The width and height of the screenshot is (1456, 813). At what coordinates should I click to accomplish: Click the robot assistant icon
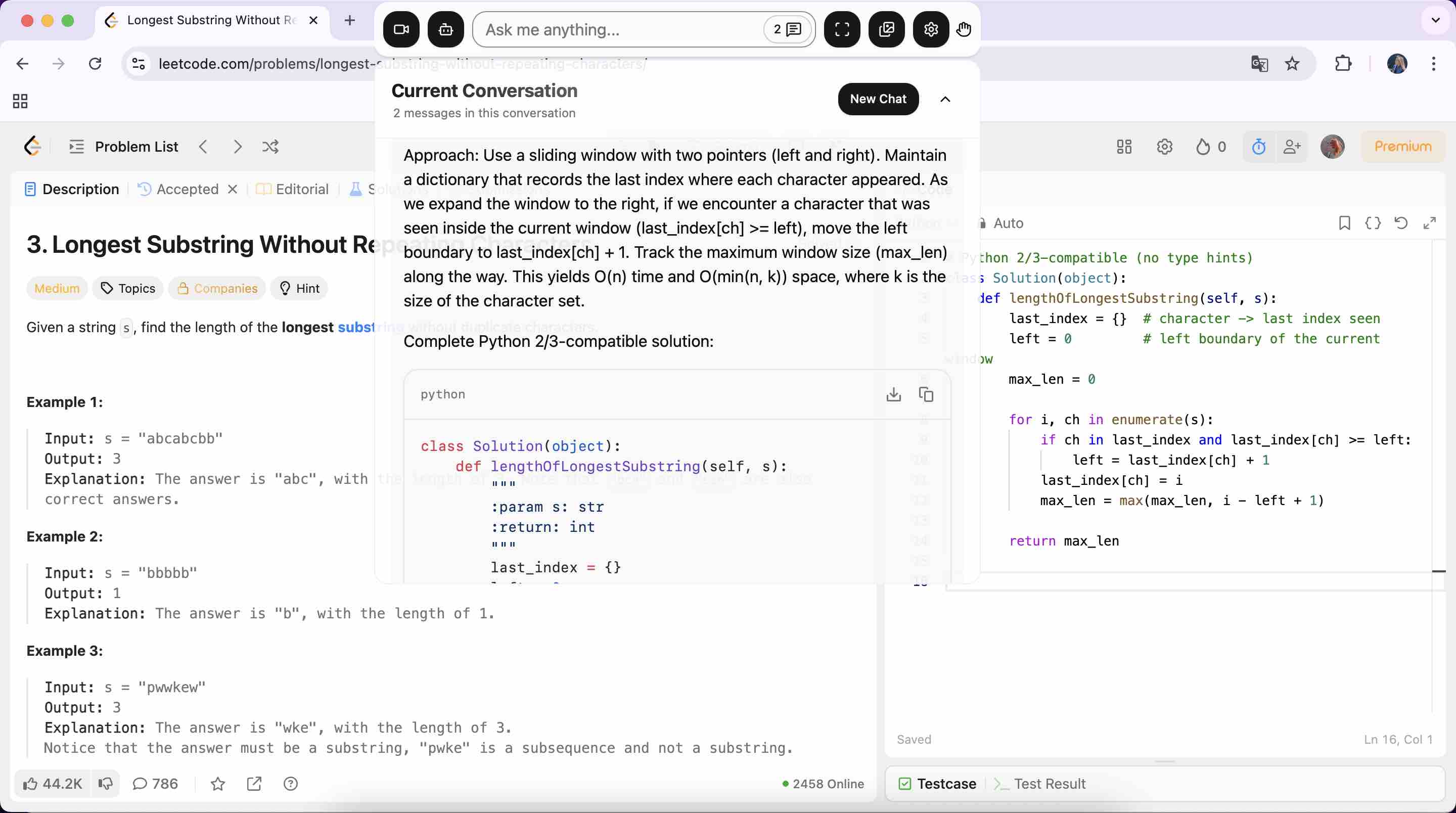(445, 29)
